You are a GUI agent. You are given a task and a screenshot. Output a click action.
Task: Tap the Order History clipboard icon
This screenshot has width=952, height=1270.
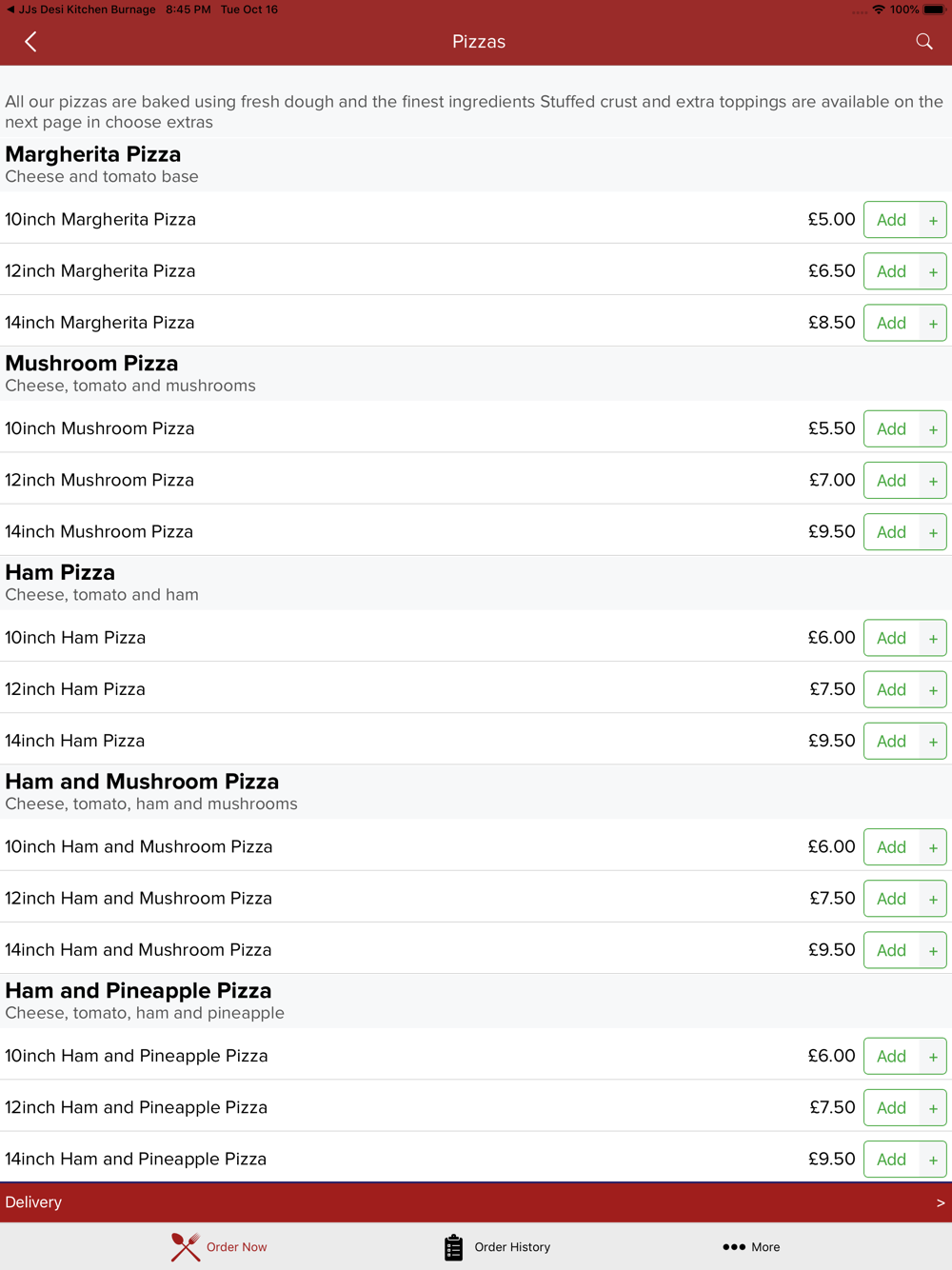[x=453, y=1247]
